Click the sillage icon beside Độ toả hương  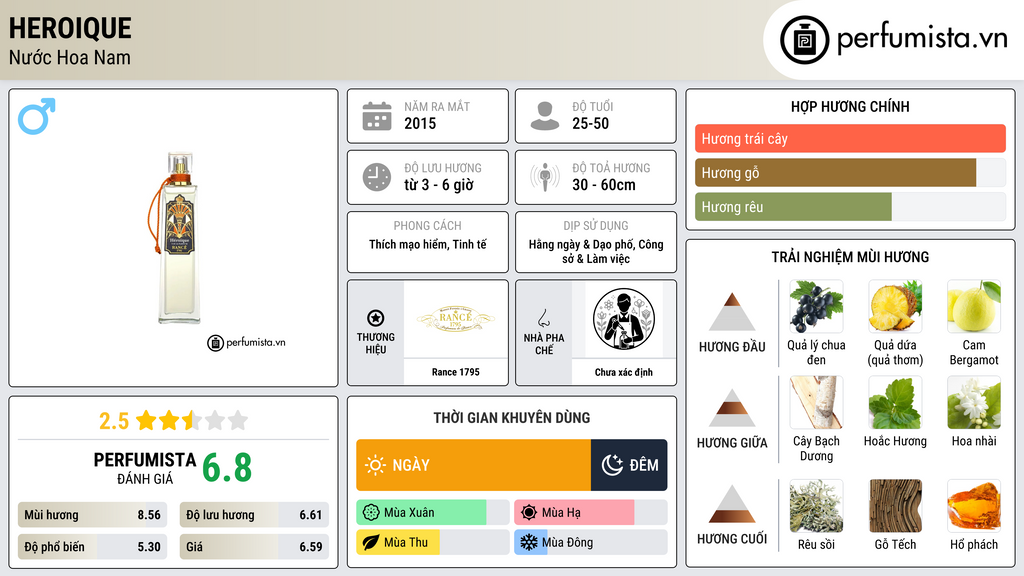tap(545, 177)
